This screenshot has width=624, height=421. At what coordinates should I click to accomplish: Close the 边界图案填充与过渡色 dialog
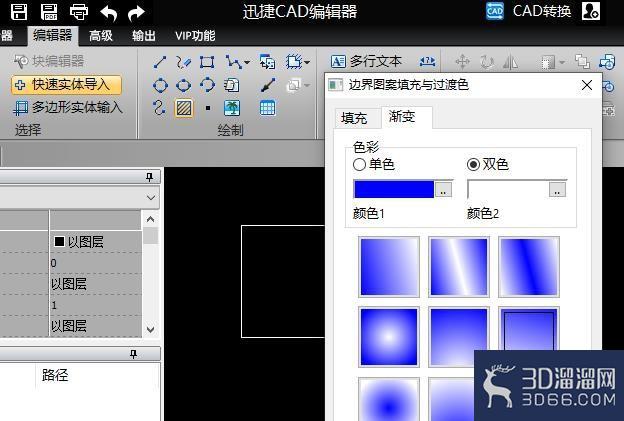[587, 85]
